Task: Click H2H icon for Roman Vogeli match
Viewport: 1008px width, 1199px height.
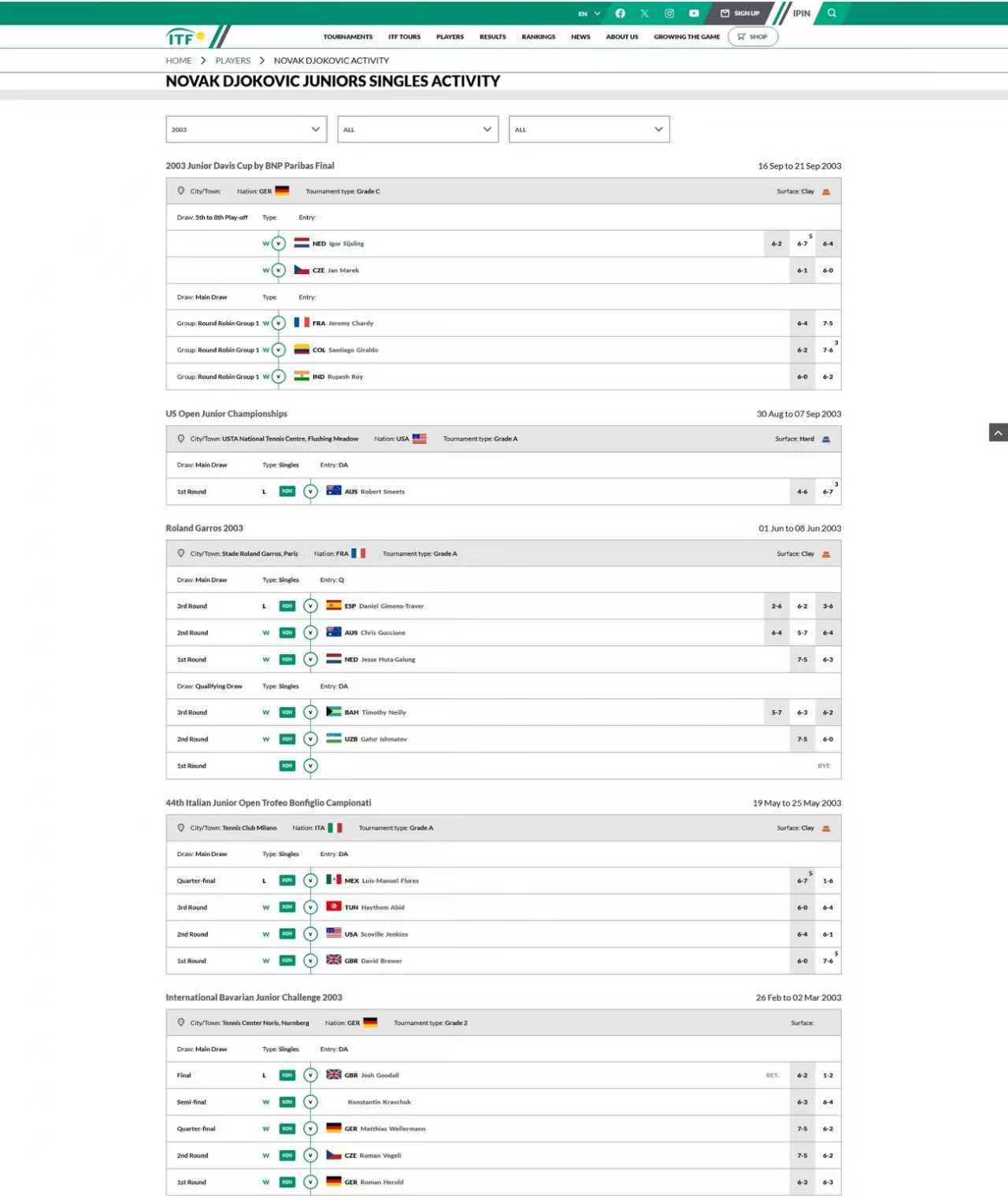Action: point(287,1156)
